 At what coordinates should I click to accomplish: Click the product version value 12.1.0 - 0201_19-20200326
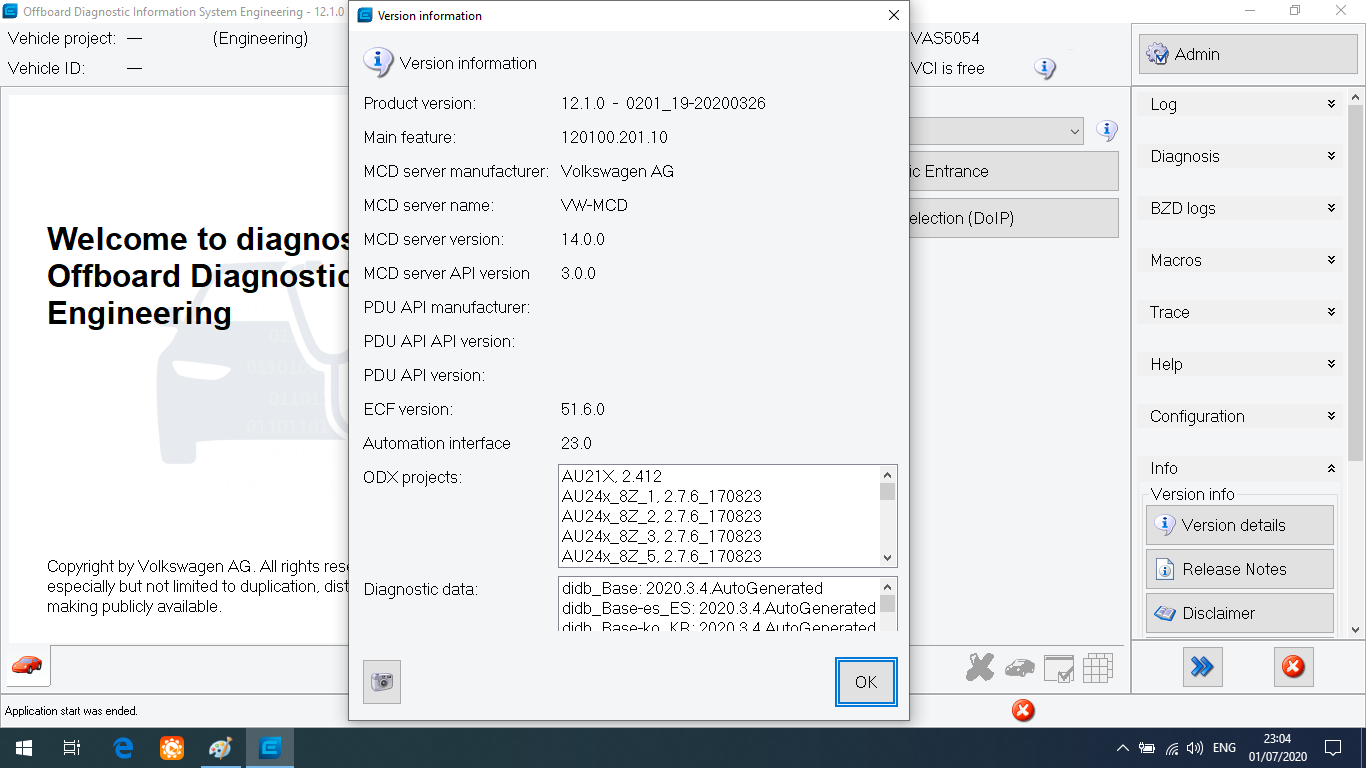pyautogui.click(x=664, y=103)
